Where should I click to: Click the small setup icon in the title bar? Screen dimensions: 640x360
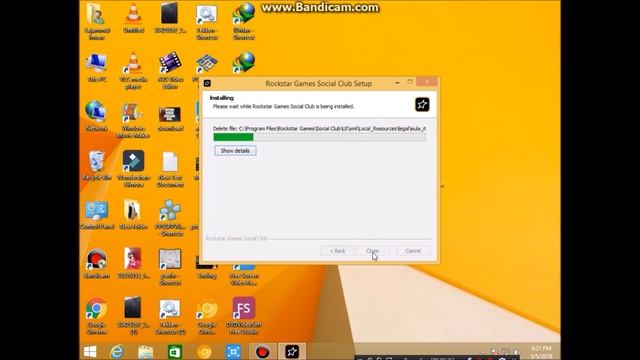click(x=207, y=83)
